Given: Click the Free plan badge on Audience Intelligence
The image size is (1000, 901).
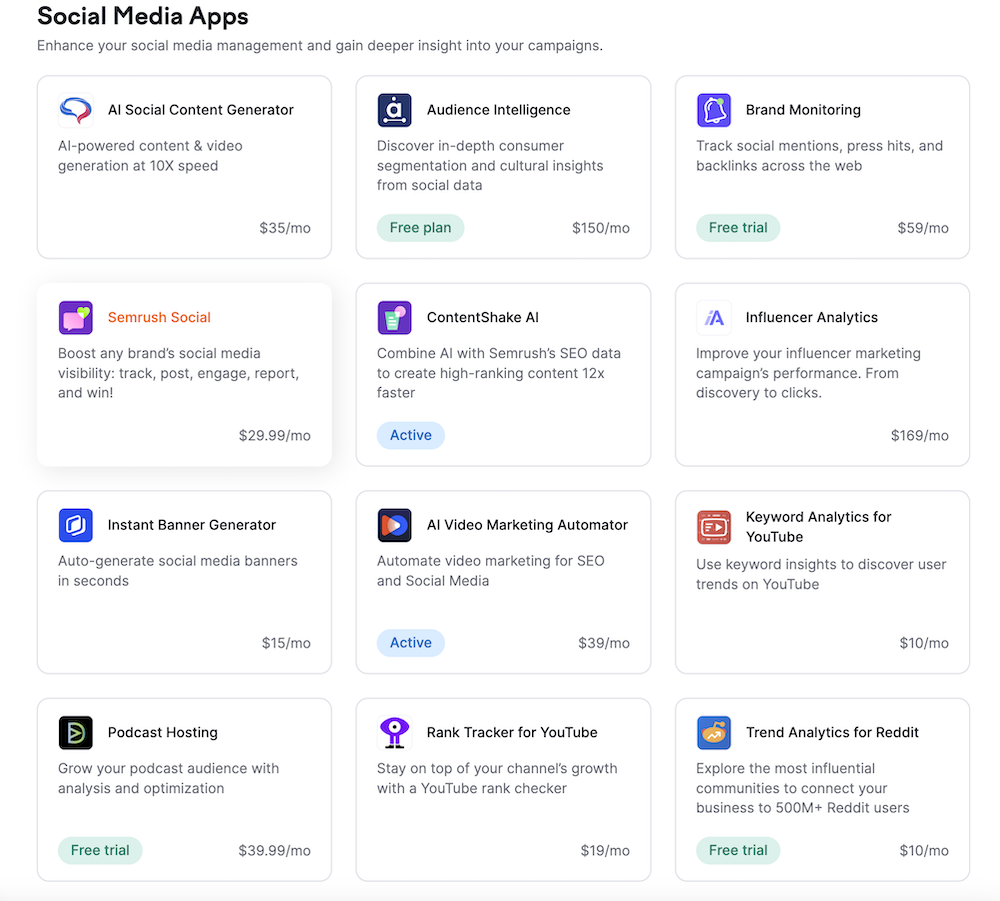Looking at the screenshot, I should click(x=420, y=228).
